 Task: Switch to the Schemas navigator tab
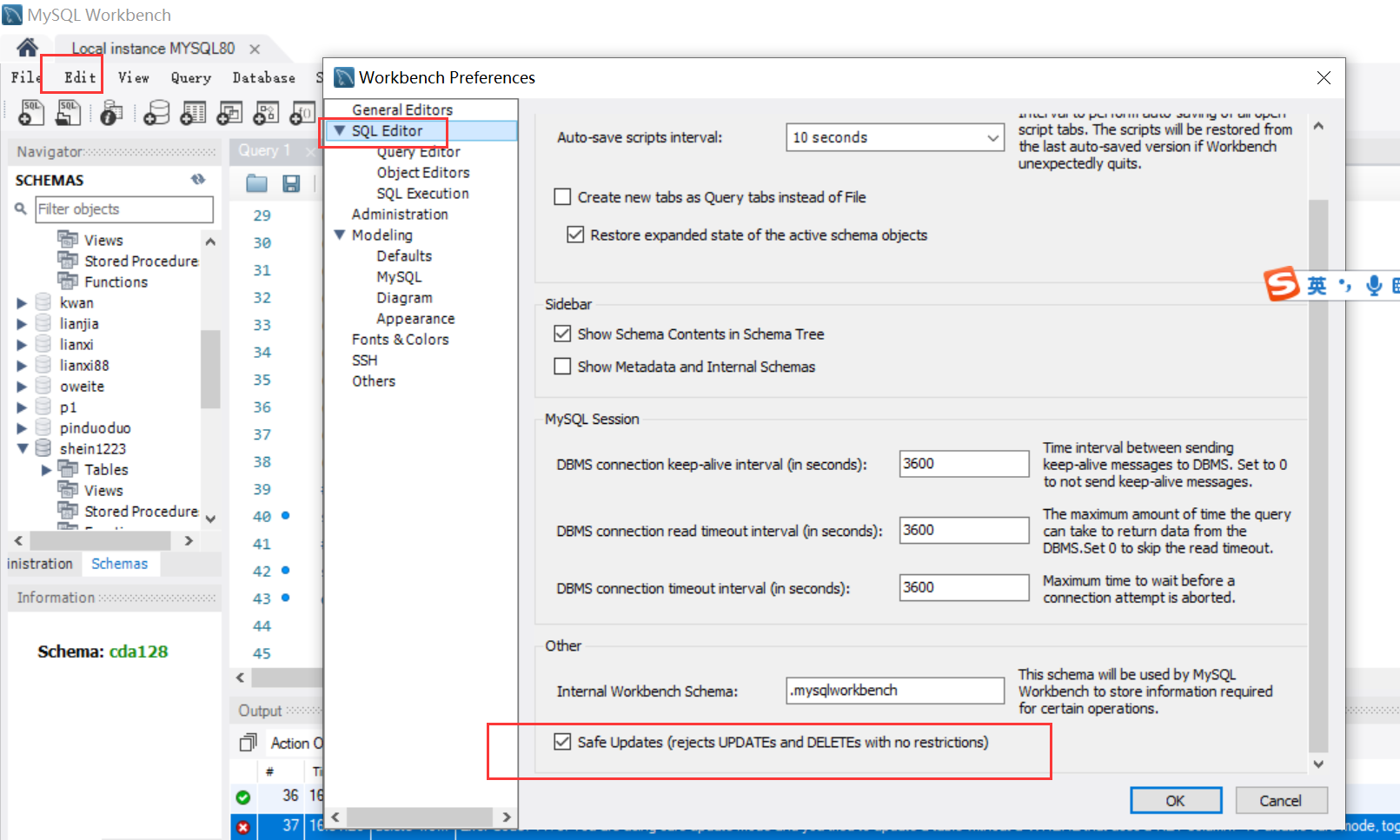[x=120, y=564]
